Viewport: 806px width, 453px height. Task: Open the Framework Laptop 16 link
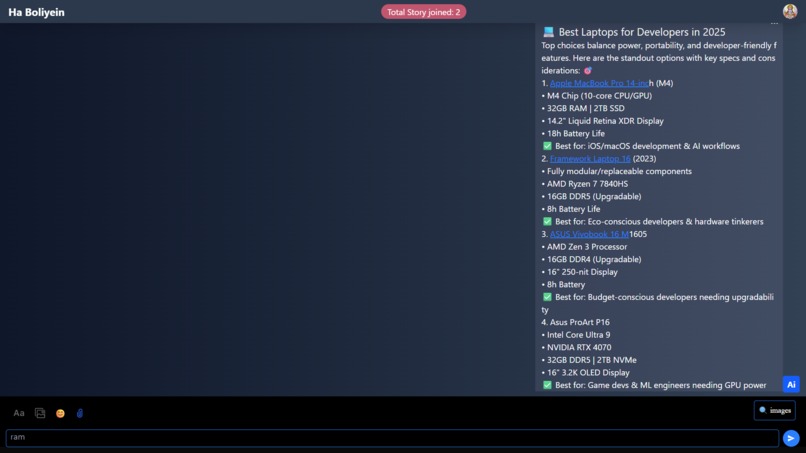click(590, 159)
